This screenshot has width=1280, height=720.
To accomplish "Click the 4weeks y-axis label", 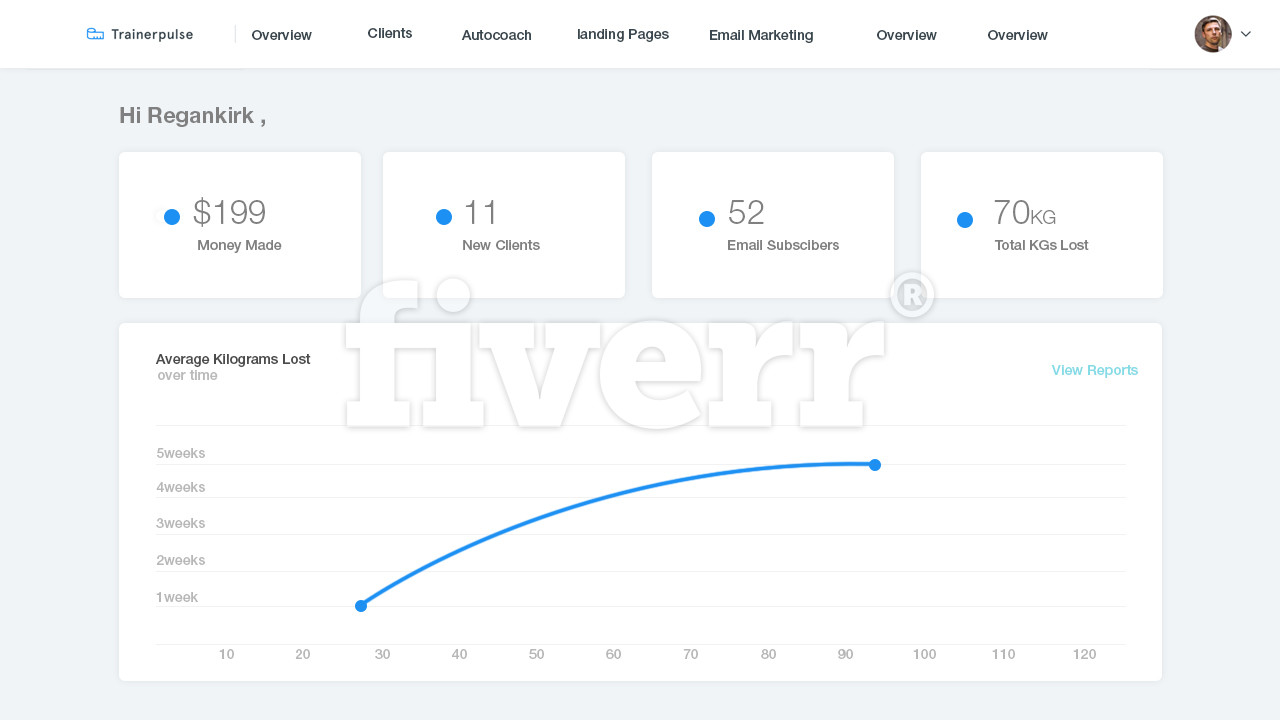I will tap(181, 487).
